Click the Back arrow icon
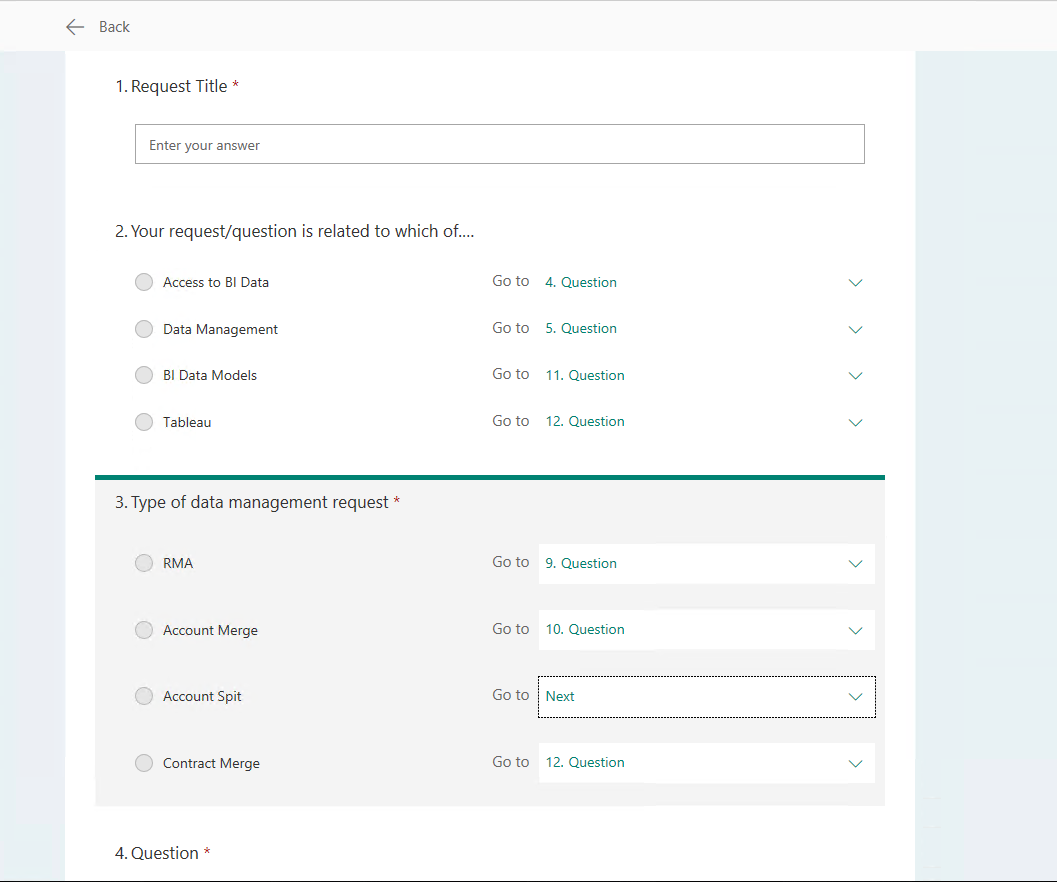This screenshot has height=882, width=1057. (75, 27)
